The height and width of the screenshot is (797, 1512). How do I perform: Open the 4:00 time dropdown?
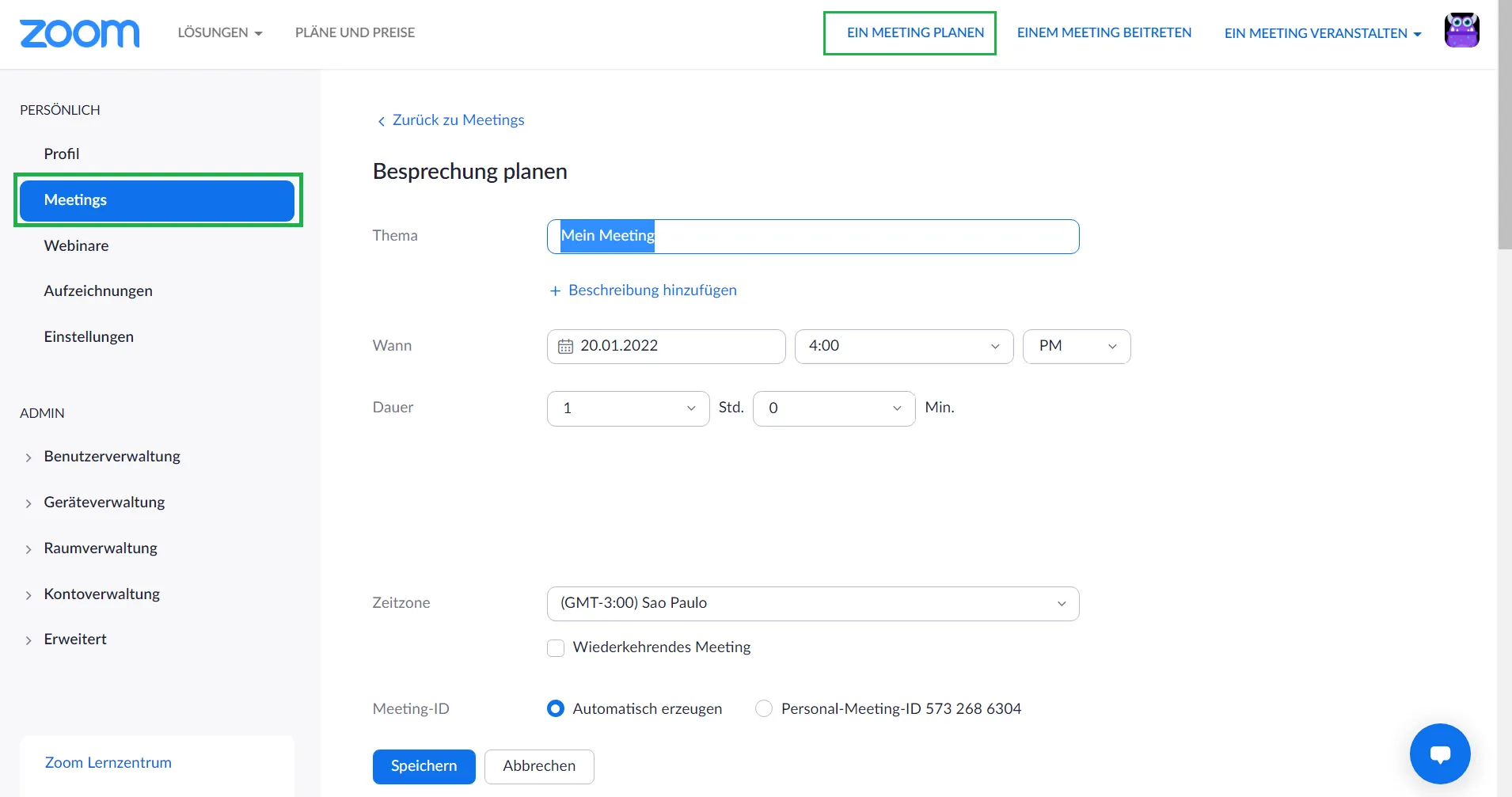point(904,347)
